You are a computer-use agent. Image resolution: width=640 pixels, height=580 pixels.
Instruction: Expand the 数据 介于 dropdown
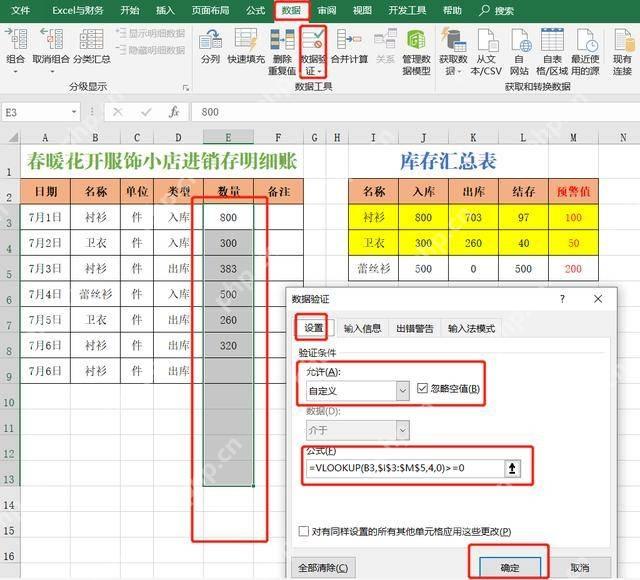[x=402, y=430]
